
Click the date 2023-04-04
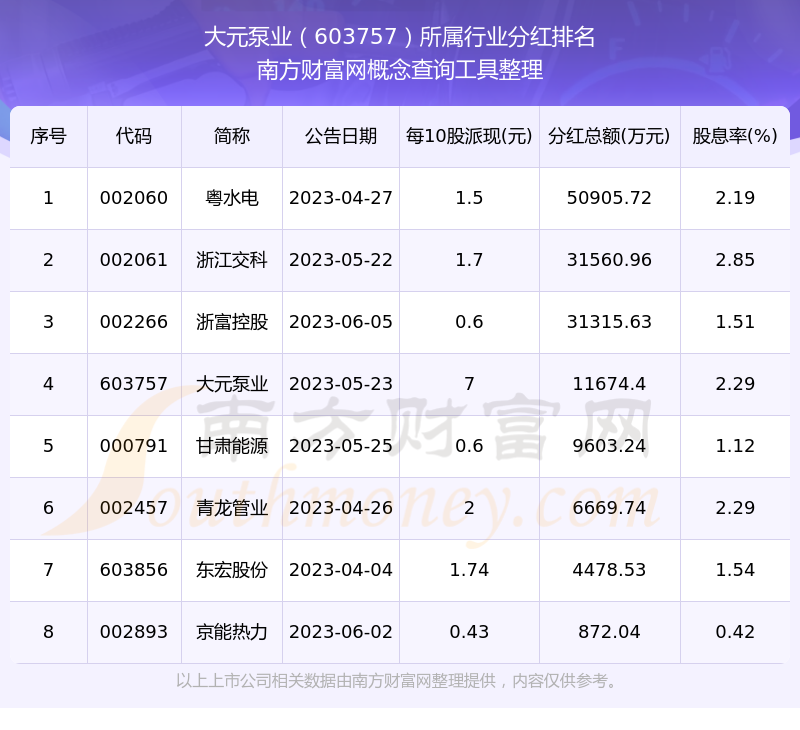point(341,570)
